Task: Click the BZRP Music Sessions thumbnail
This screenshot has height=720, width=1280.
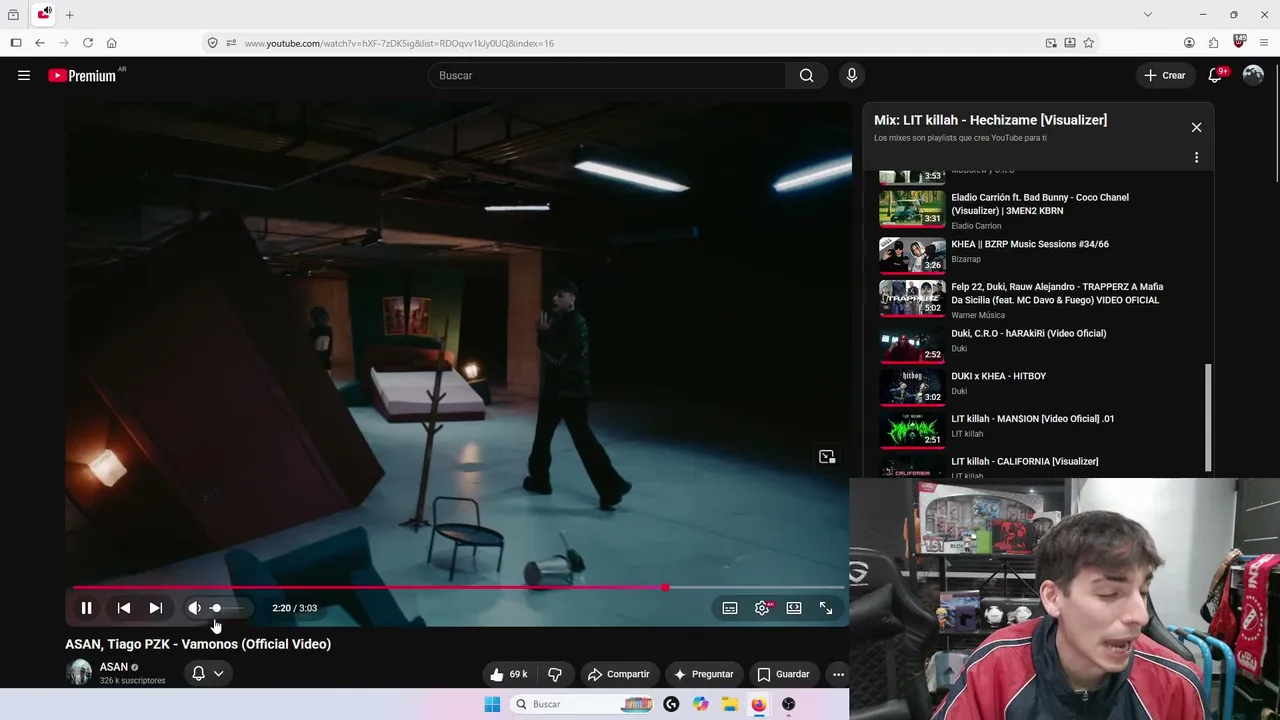Action: click(x=912, y=254)
